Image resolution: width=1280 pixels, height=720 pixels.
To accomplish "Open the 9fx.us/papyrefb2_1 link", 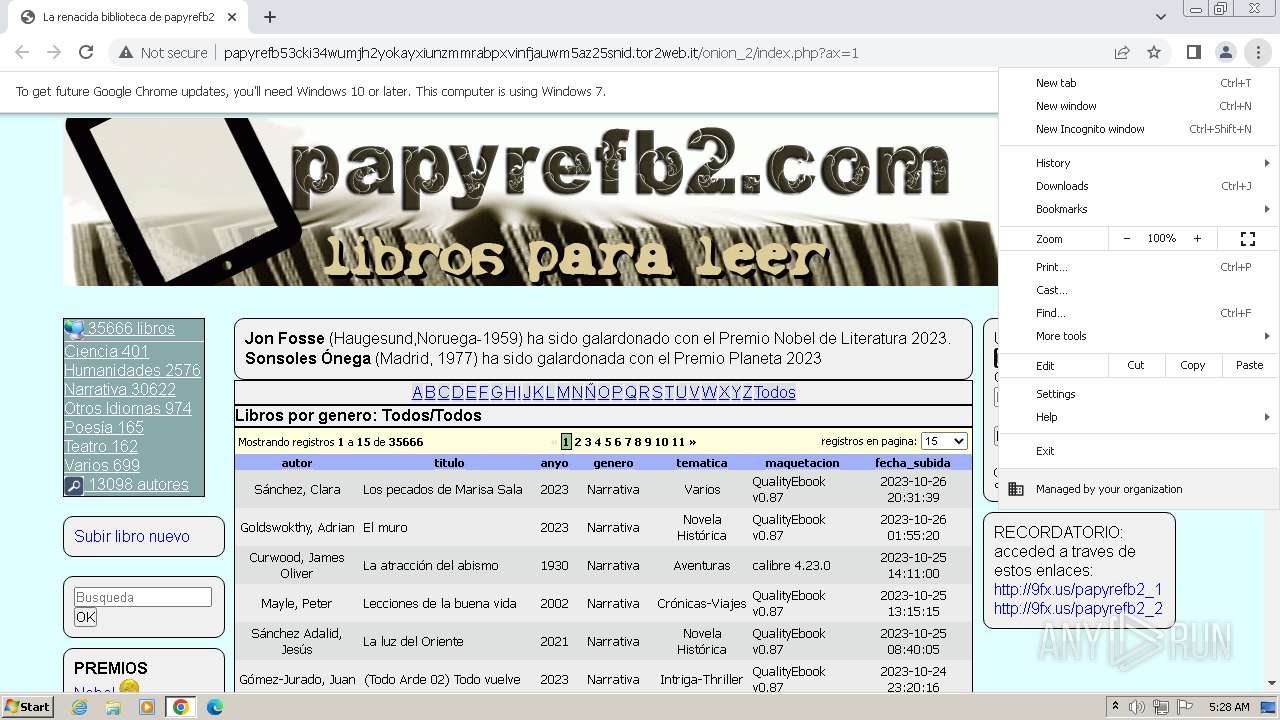I will 1078,589.
